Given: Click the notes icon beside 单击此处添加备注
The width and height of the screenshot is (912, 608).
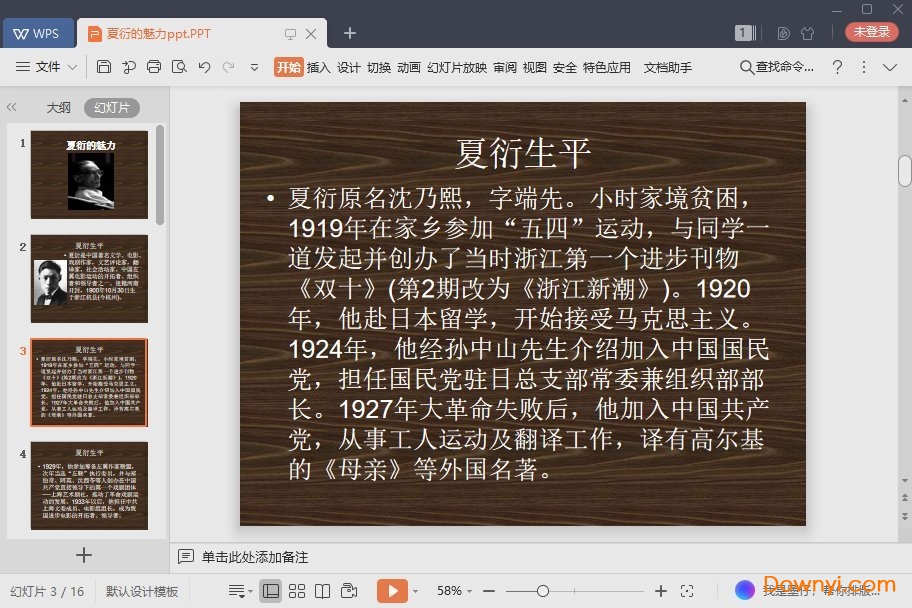Looking at the screenshot, I should pyautogui.click(x=186, y=557).
